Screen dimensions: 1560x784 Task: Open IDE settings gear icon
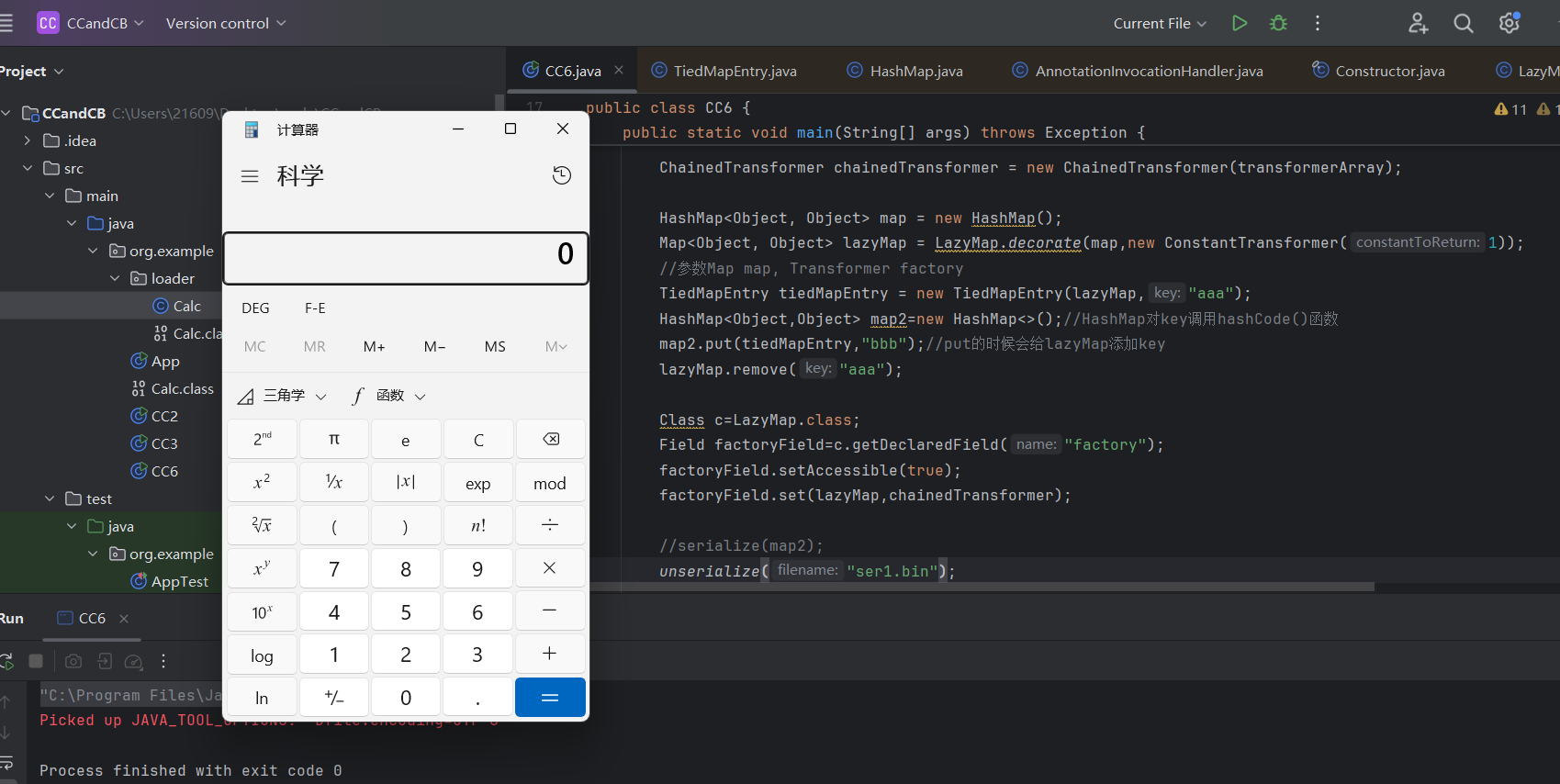pyautogui.click(x=1509, y=23)
